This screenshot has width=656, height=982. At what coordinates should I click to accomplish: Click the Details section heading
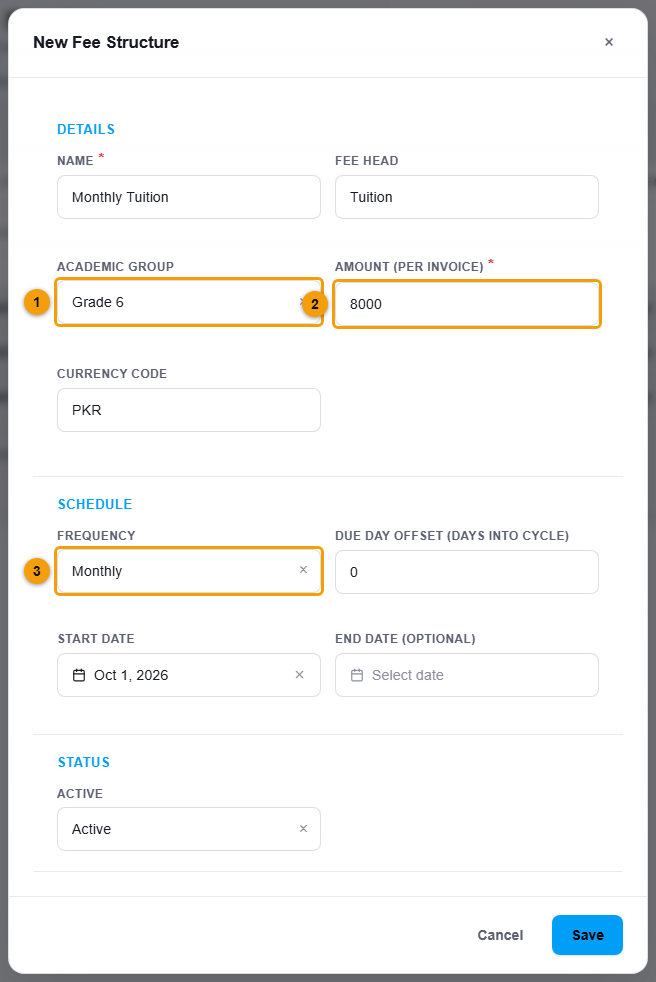(x=86, y=129)
